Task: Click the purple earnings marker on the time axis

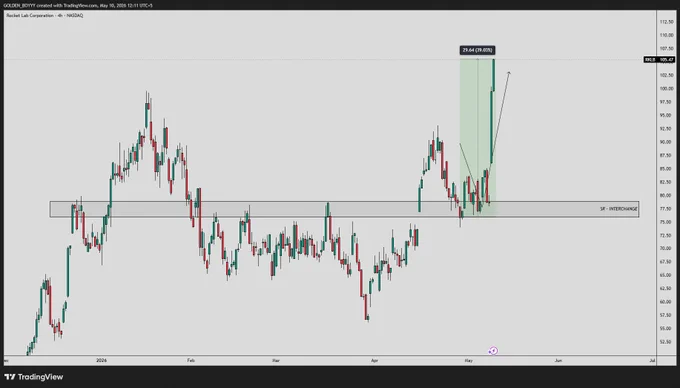Action: 493,351
